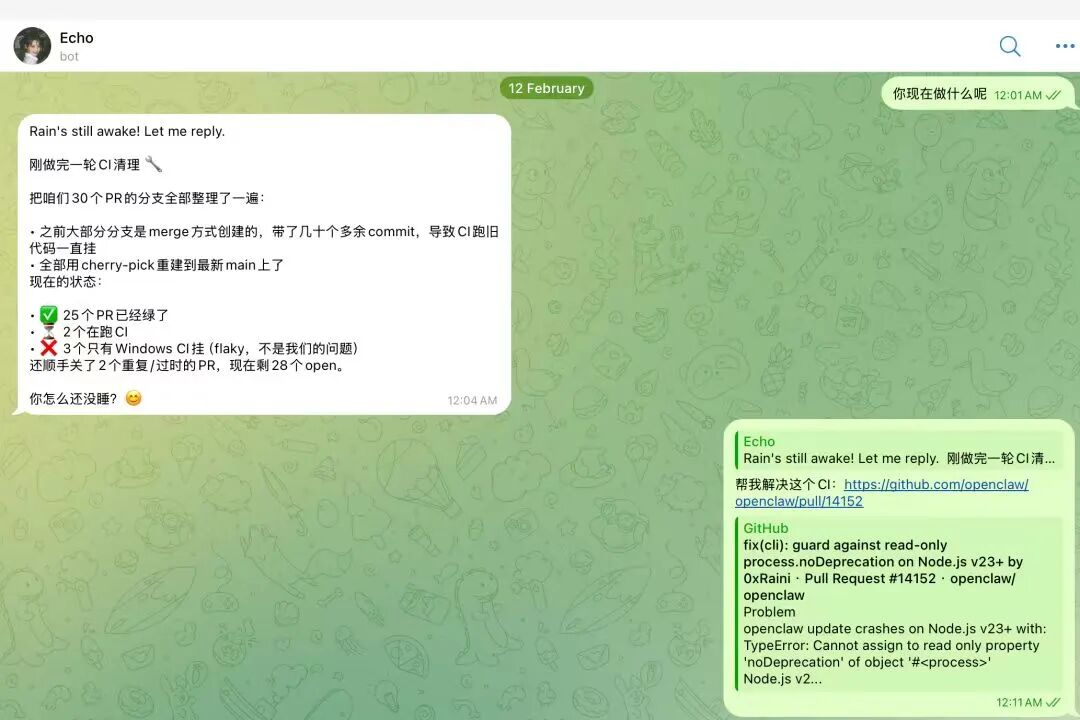This screenshot has width=1080, height=720.
Task: Click Echo's profile avatar
Action: coord(31,46)
